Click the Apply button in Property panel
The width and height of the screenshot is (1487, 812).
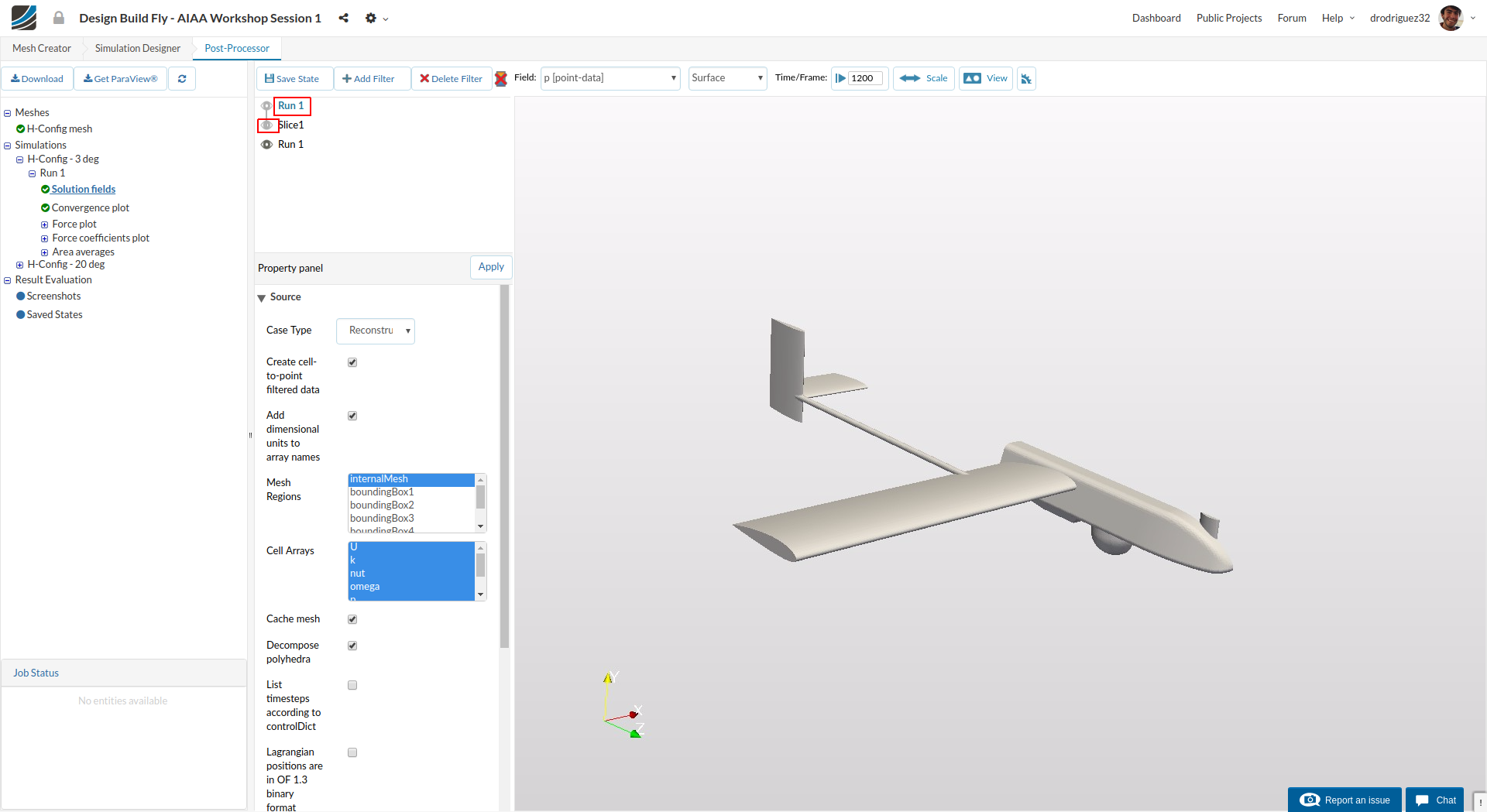pyautogui.click(x=490, y=267)
